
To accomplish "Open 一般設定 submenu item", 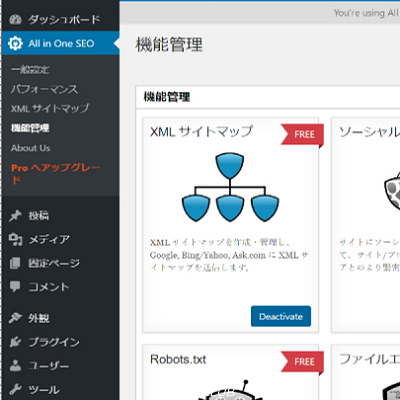I will pyautogui.click(x=30, y=69).
